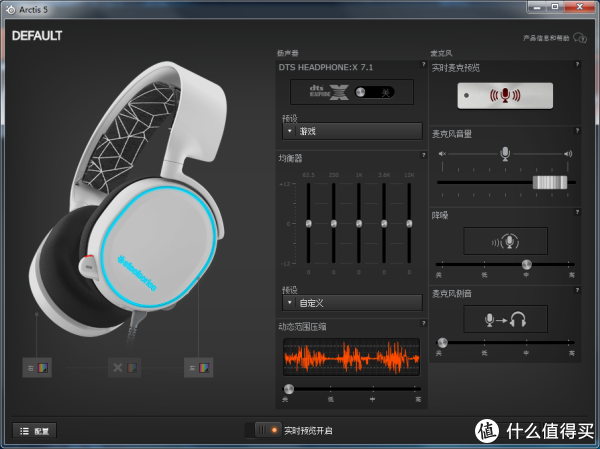Close the Arctis 5 window

[x=579, y=7]
